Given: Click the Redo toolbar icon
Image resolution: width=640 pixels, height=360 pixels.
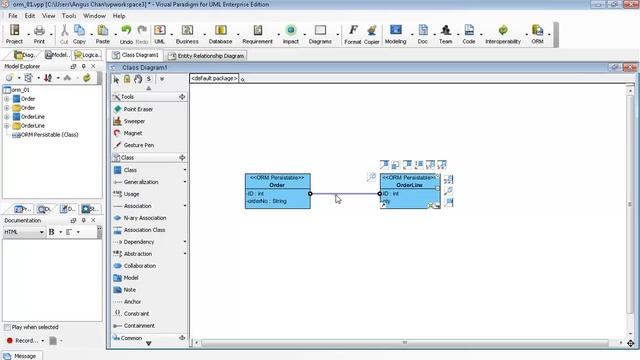Looking at the screenshot, I should (142, 34).
